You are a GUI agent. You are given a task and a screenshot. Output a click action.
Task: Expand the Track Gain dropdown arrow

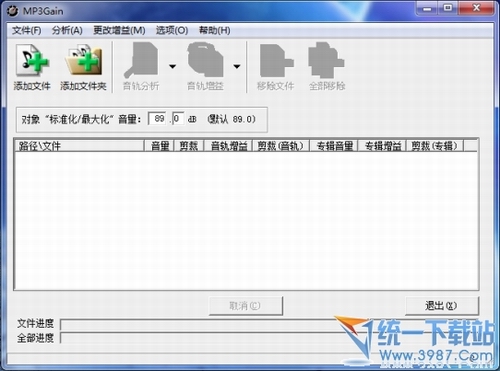point(237,67)
